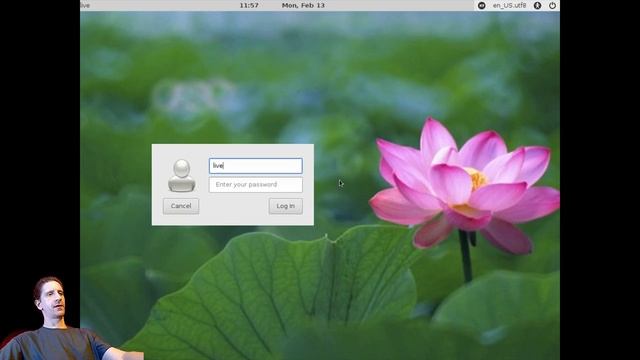Viewport: 640px width, 360px height.
Task: Focus the Enter your password field
Action: coord(256,184)
